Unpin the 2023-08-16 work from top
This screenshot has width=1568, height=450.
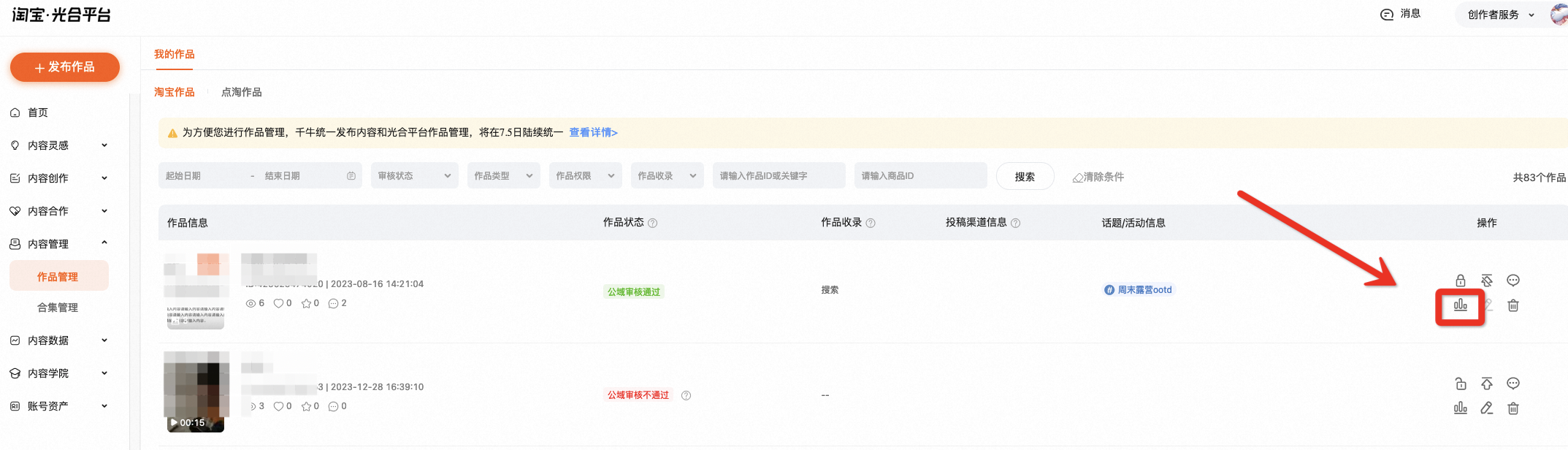click(1486, 281)
